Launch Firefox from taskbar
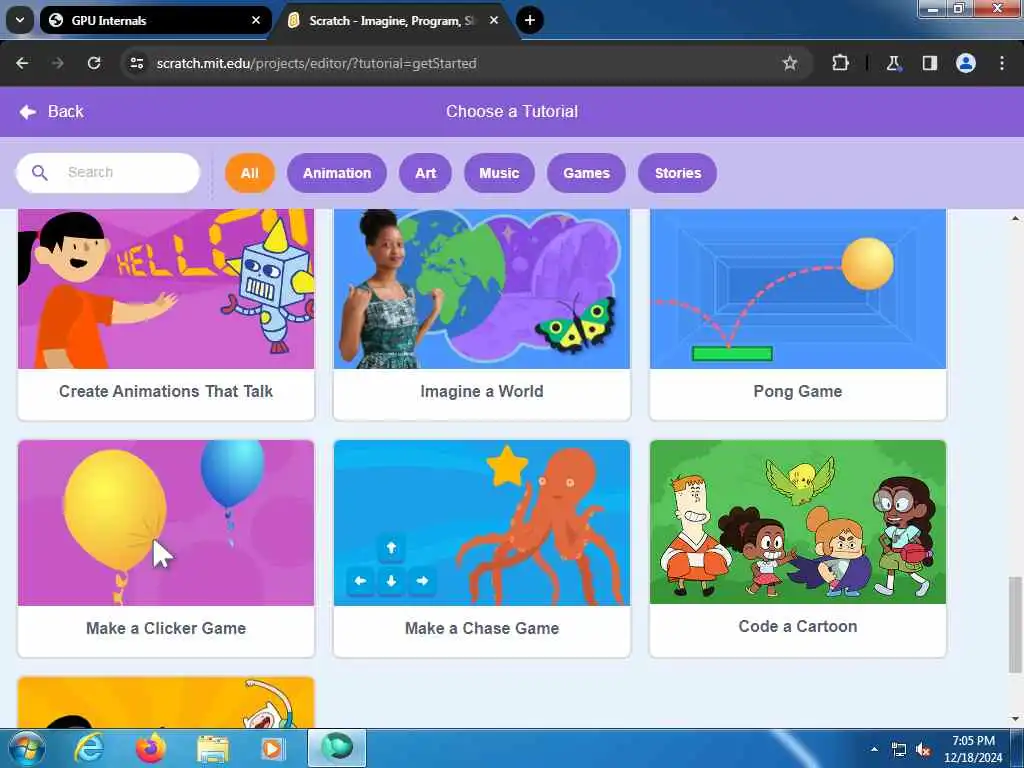Screen dimensions: 1024x768 tap(151, 748)
